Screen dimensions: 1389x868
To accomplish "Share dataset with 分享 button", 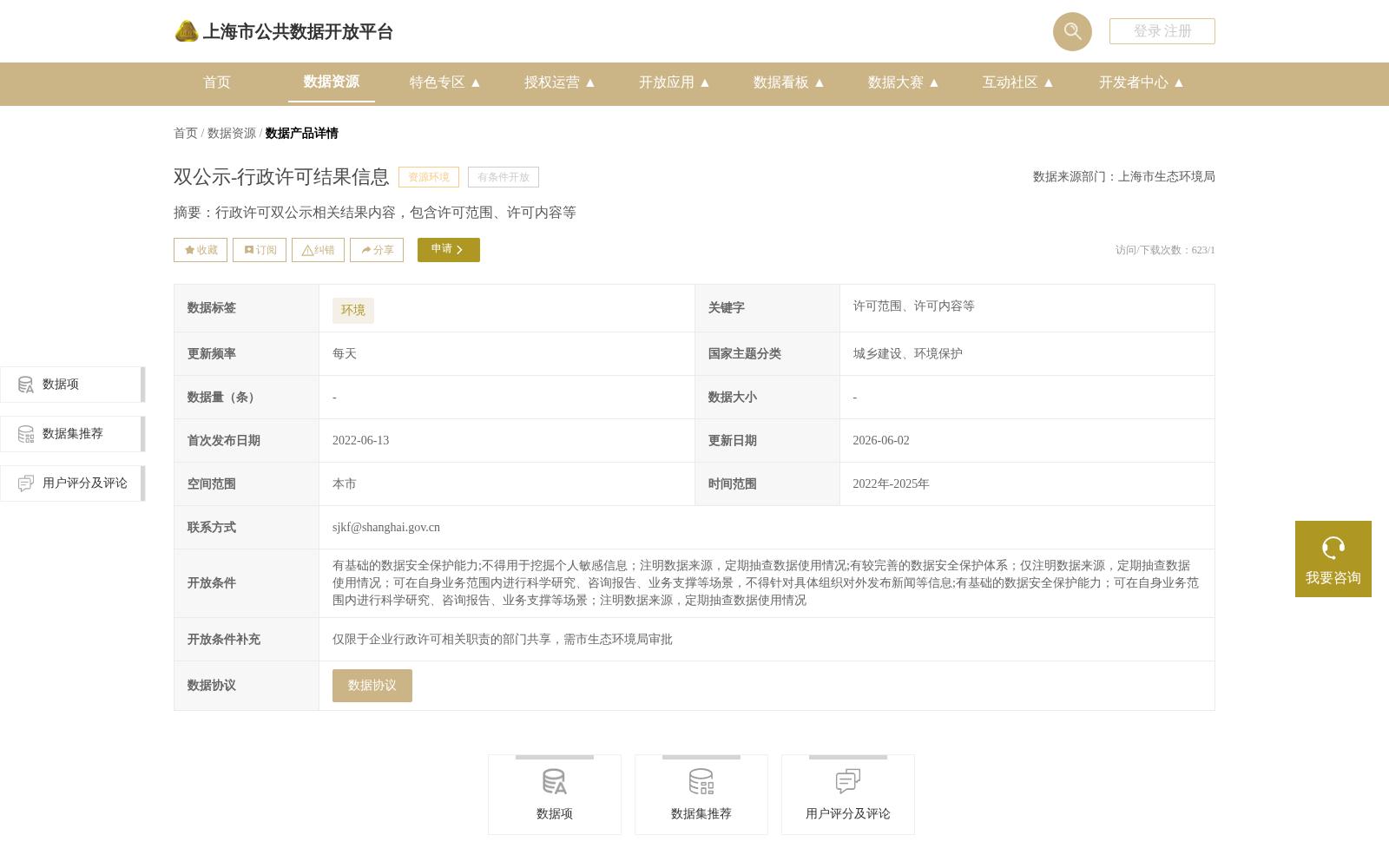I will pos(377,250).
